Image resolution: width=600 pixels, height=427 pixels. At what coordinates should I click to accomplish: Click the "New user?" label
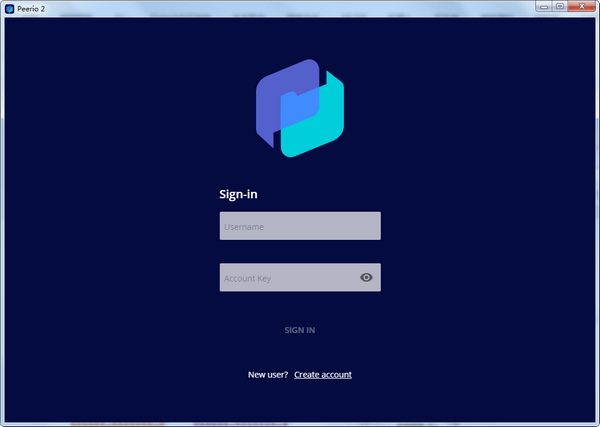pos(268,375)
